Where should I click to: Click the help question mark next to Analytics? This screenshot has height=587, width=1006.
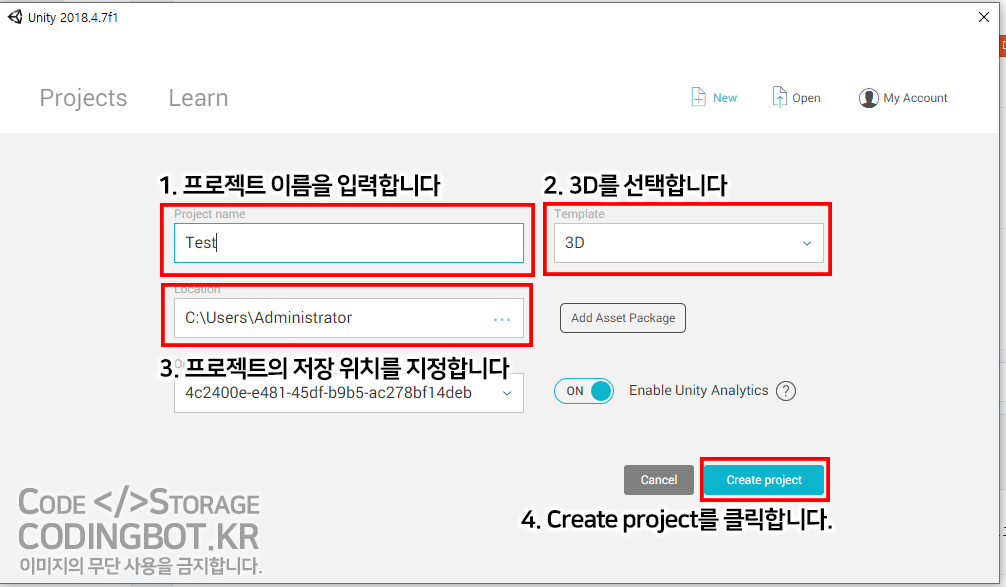(785, 391)
